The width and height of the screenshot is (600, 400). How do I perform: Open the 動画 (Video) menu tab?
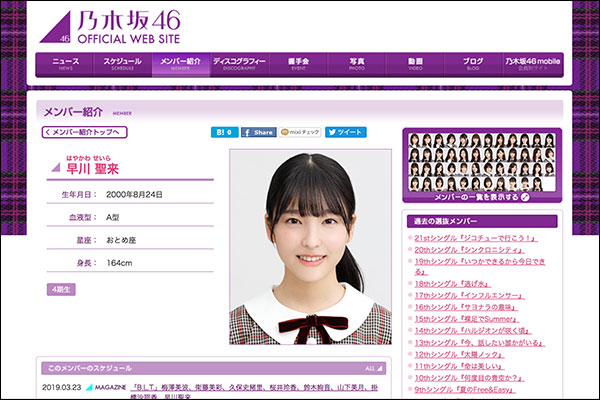[414, 64]
